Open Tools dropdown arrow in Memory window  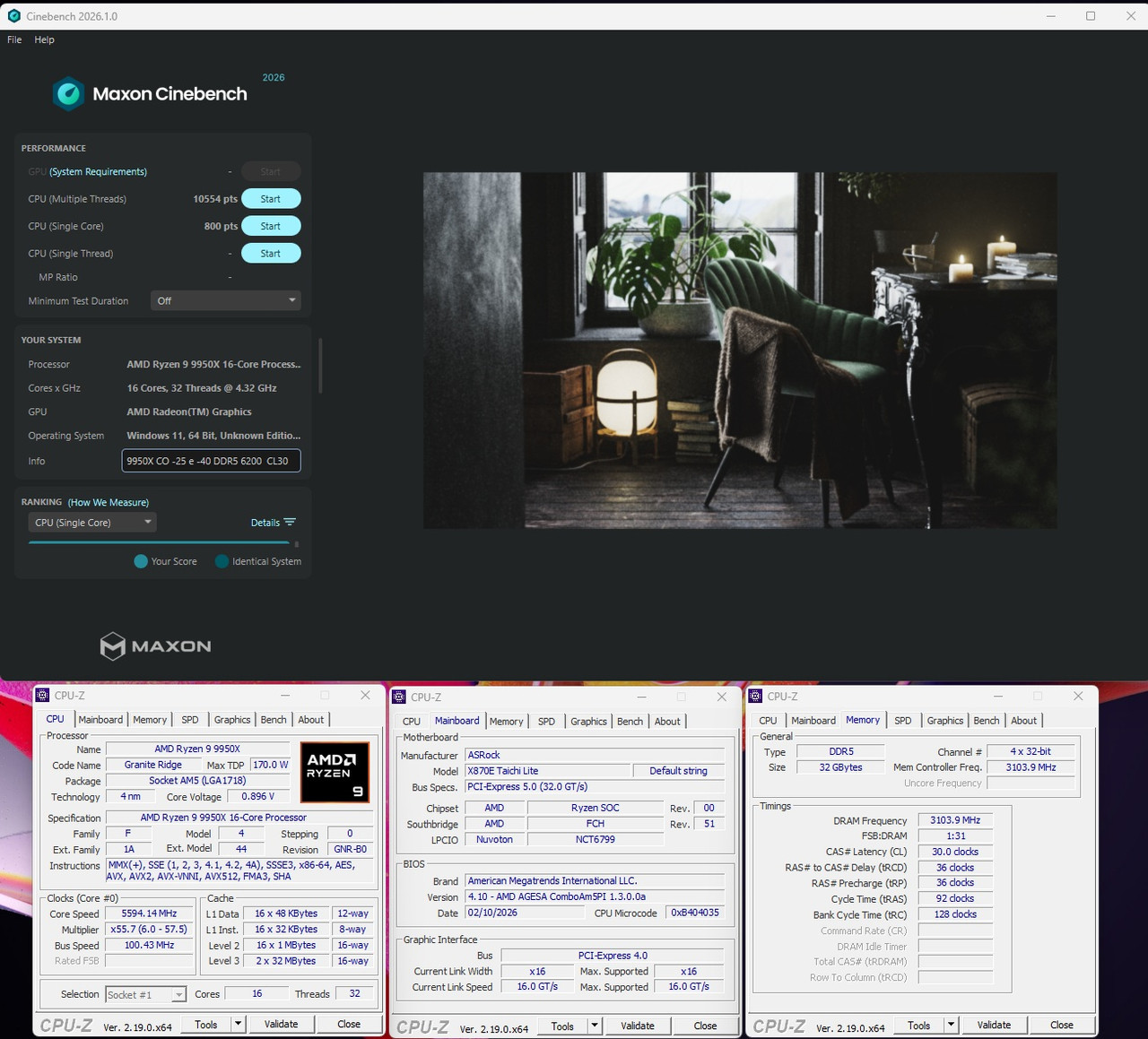click(x=951, y=1025)
